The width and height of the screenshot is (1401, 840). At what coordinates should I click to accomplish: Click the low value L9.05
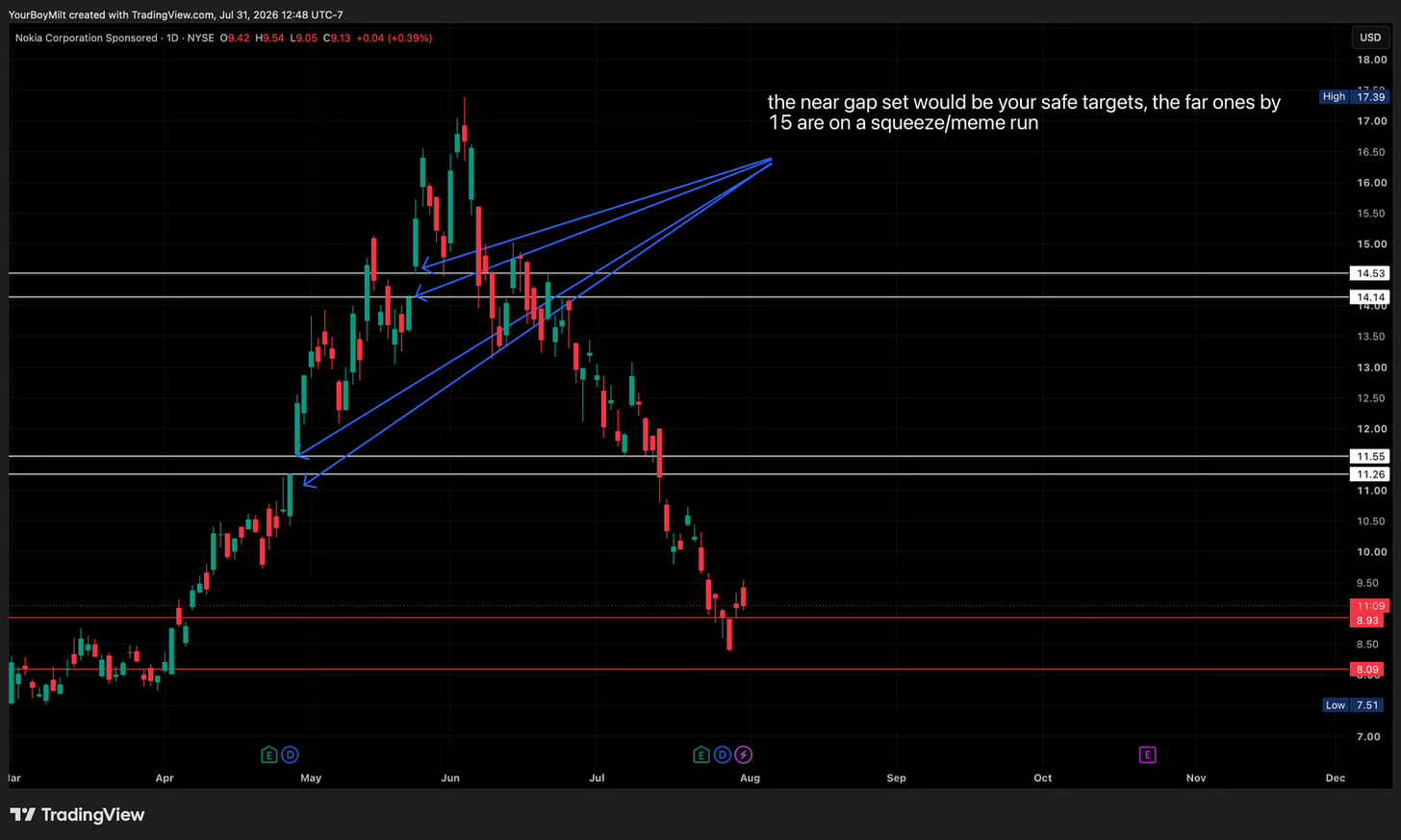point(303,38)
